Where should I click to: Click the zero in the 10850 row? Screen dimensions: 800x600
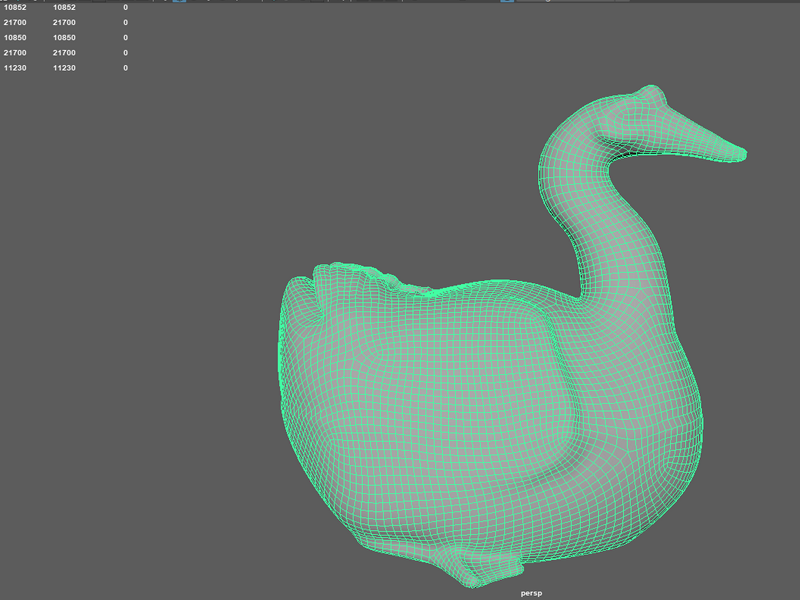click(126, 38)
